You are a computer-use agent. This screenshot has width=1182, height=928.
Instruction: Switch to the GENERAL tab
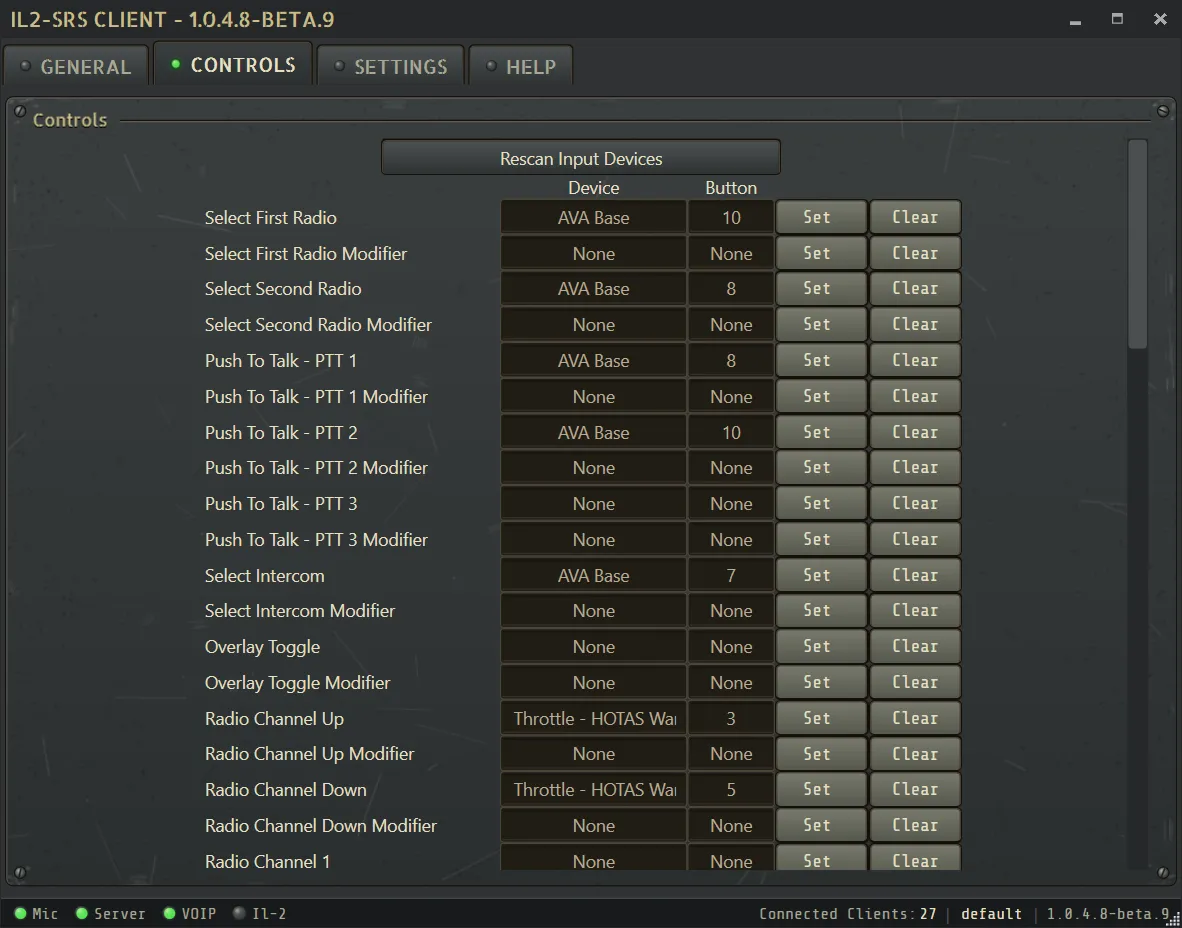pyautogui.click(x=76, y=66)
